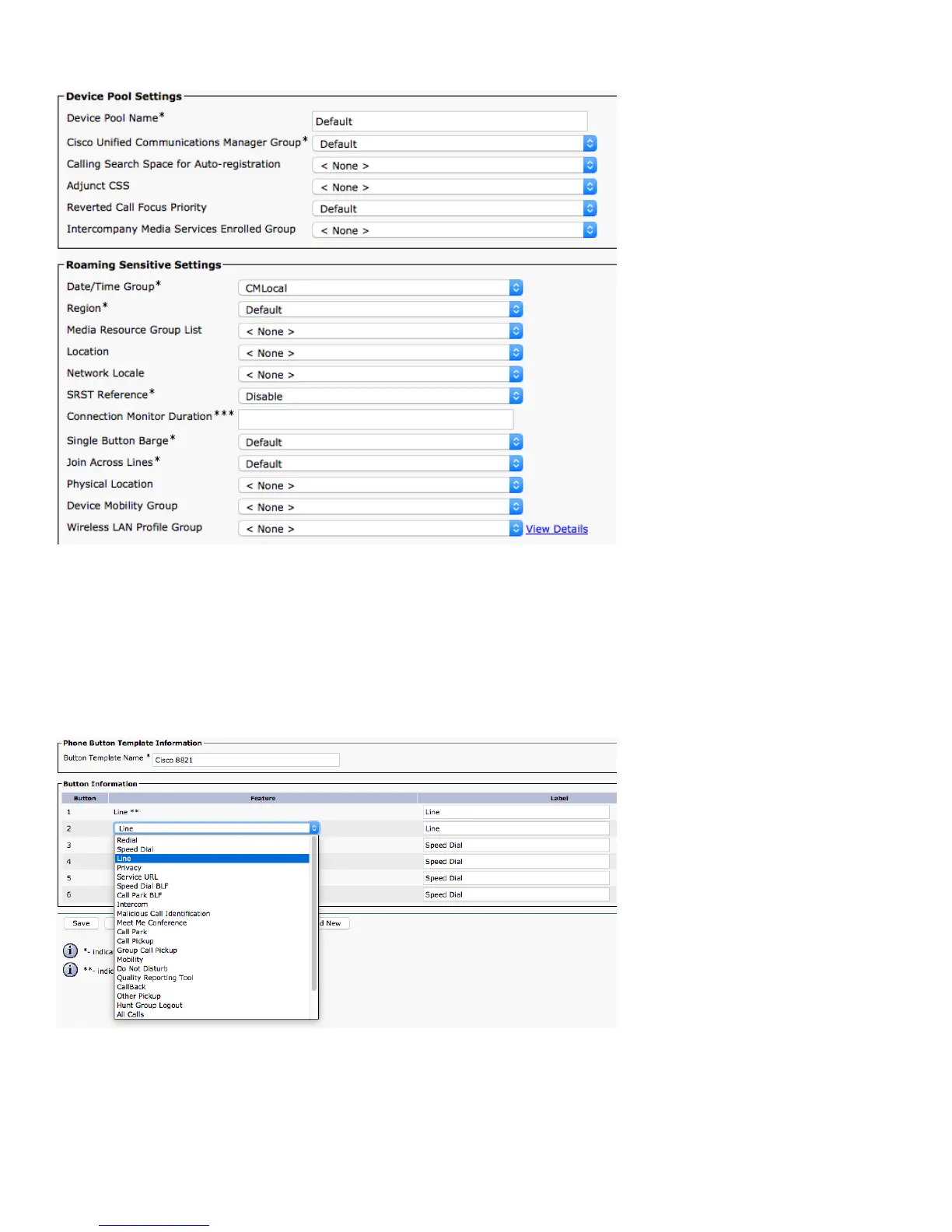Viewport: 952px width, 1232px height.
Task: Select CallBack in the feature list
Action: point(212,987)
